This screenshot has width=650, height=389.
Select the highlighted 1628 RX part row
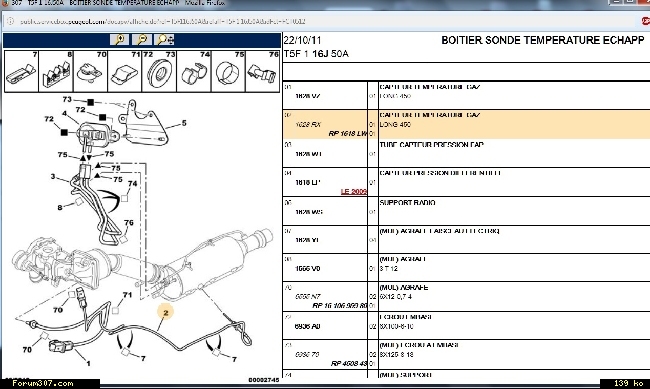[x=466, y=124]
